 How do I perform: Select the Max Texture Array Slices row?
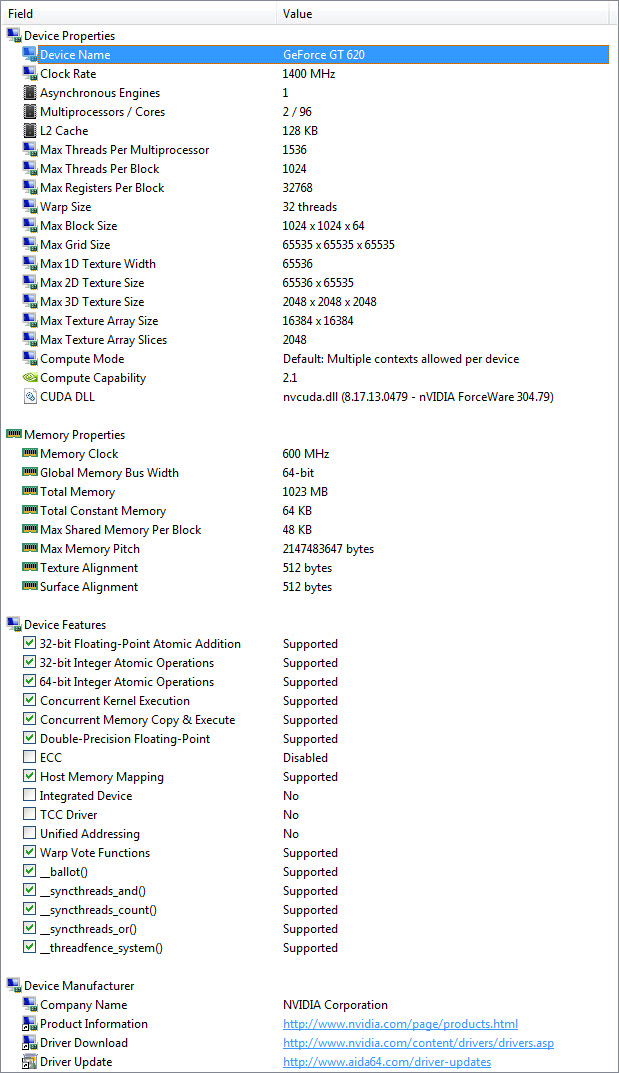pos(306,339)
